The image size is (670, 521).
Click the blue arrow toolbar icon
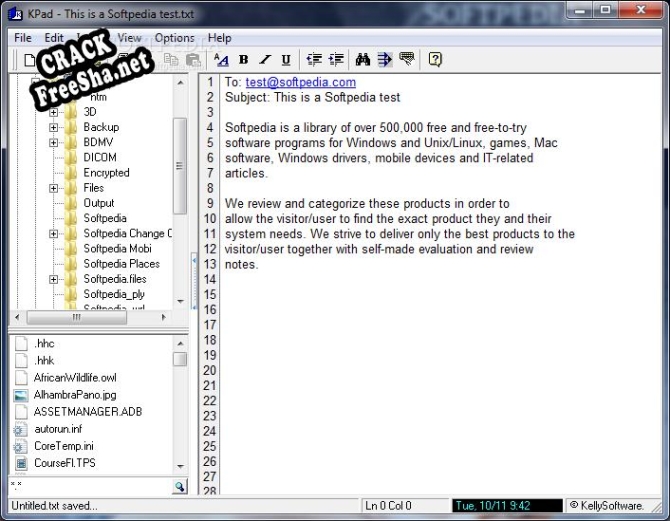click(x=385, y=60)
